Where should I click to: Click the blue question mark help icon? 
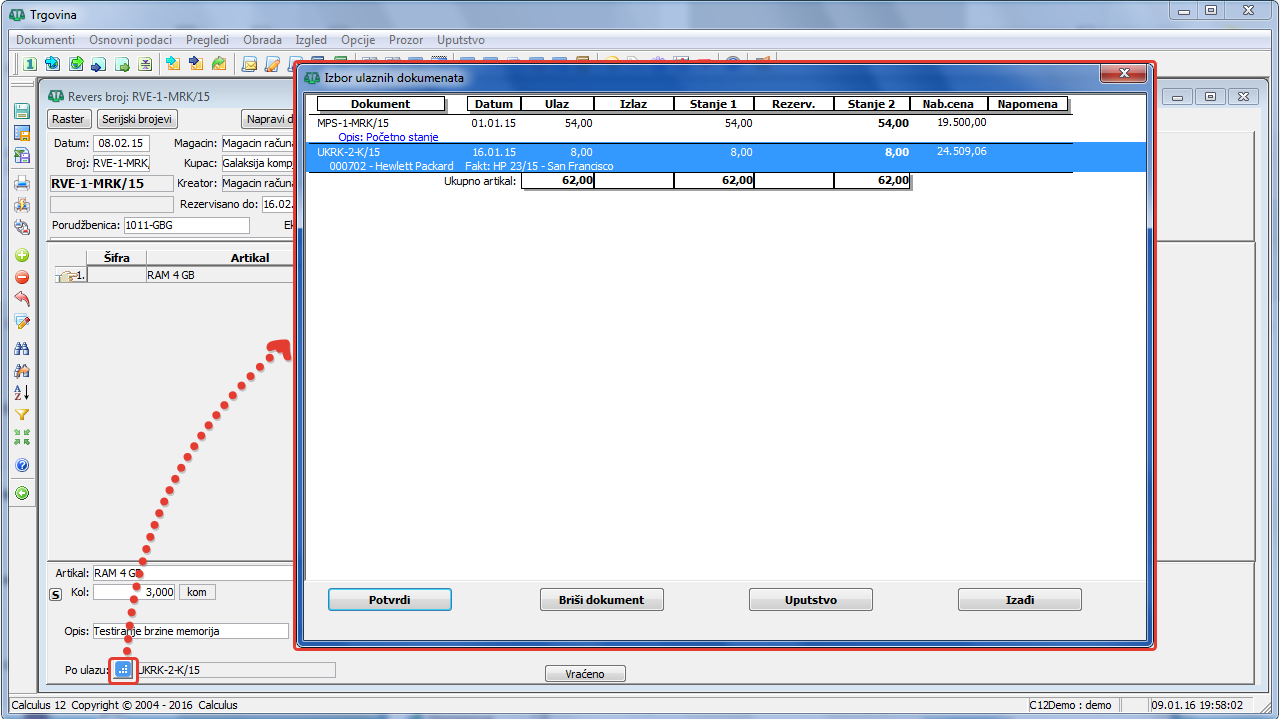(22, 465)
